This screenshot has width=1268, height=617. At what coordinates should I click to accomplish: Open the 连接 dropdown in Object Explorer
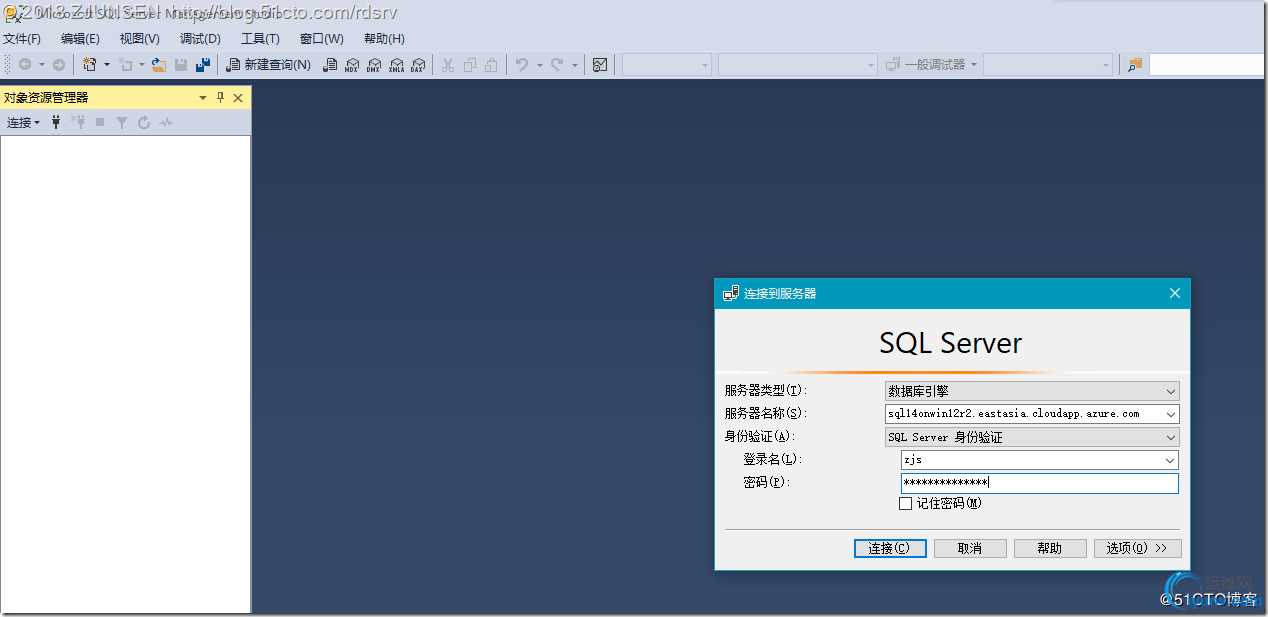tap(23, 122)
